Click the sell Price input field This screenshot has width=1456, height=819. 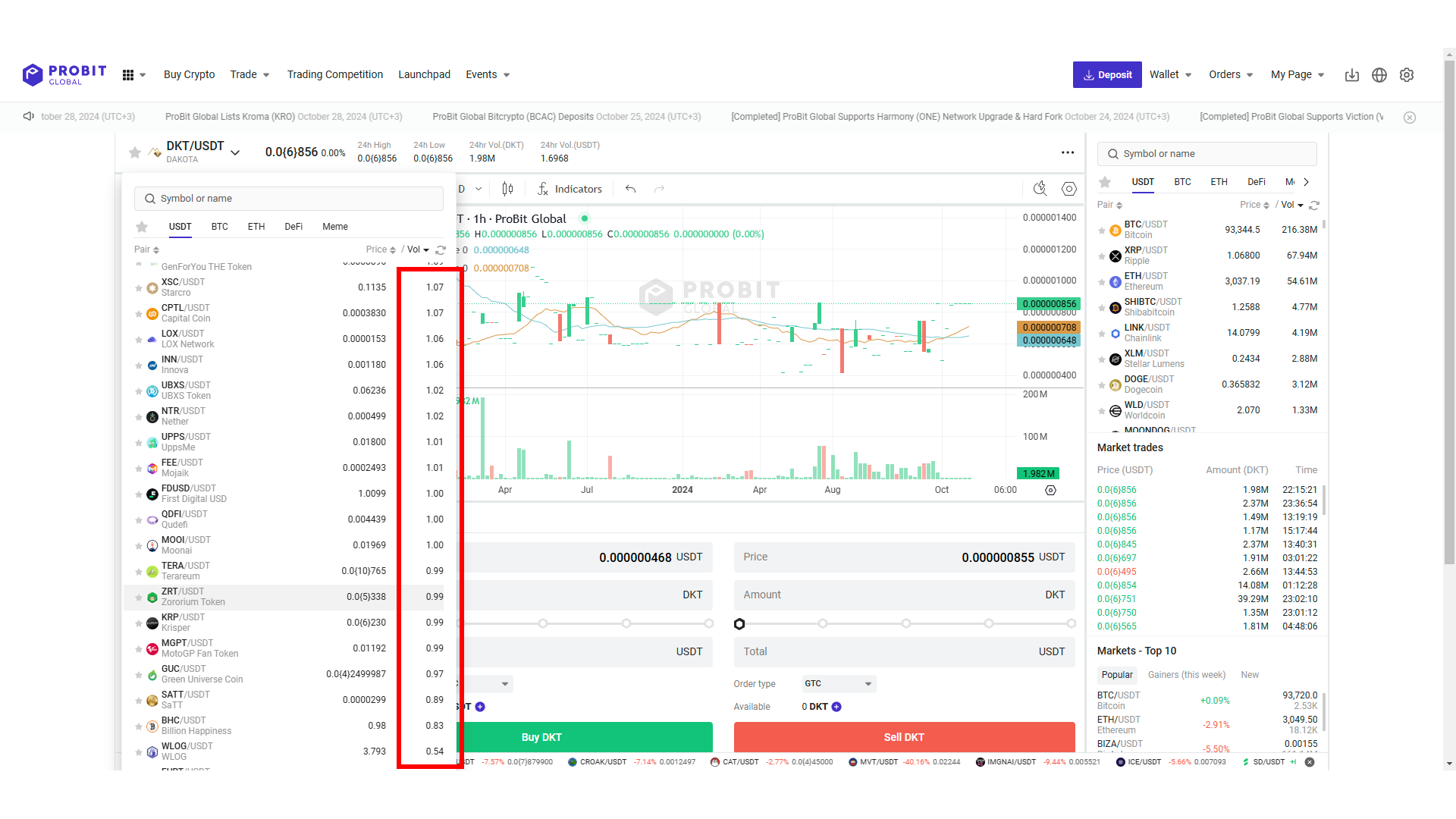(x=904, y=557)
